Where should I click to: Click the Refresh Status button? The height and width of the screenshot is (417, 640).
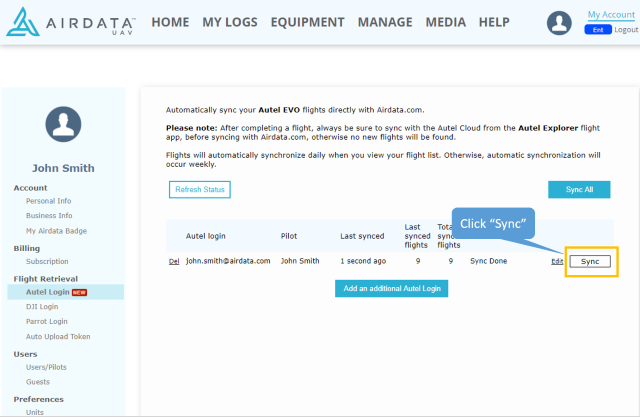point(200,190)
